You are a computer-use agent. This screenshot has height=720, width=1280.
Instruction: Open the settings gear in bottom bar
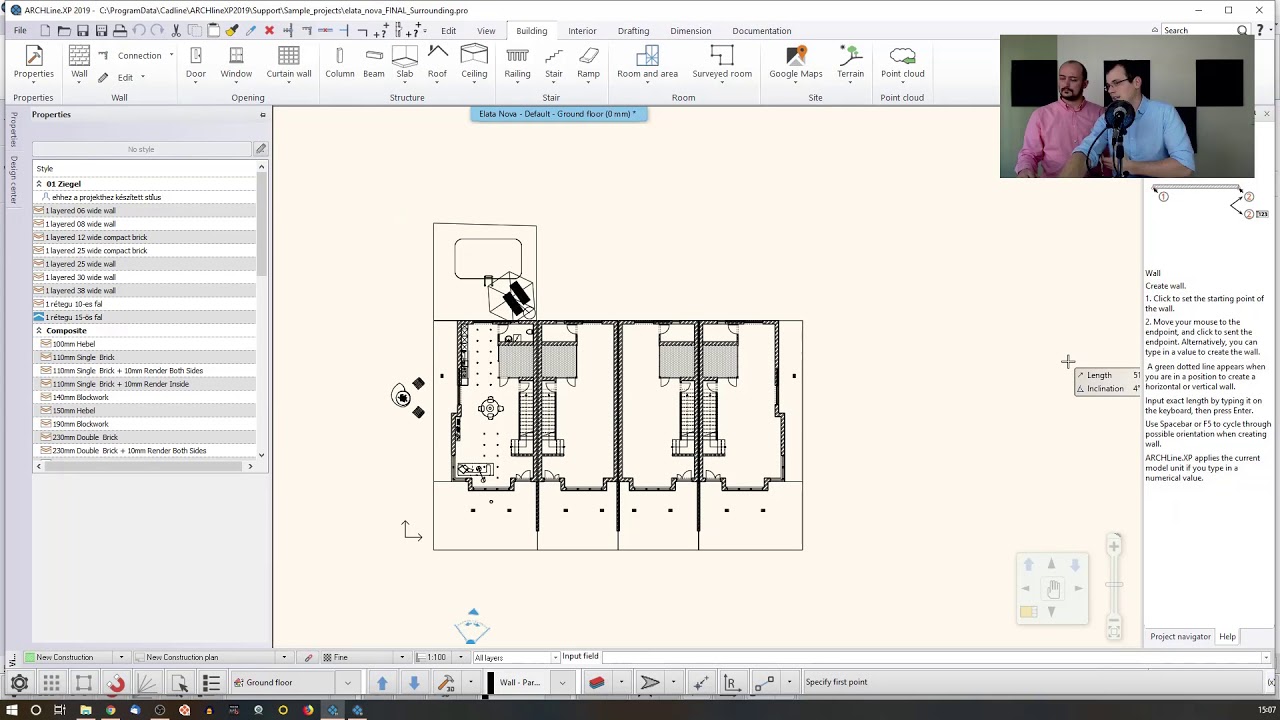[19, 683]
